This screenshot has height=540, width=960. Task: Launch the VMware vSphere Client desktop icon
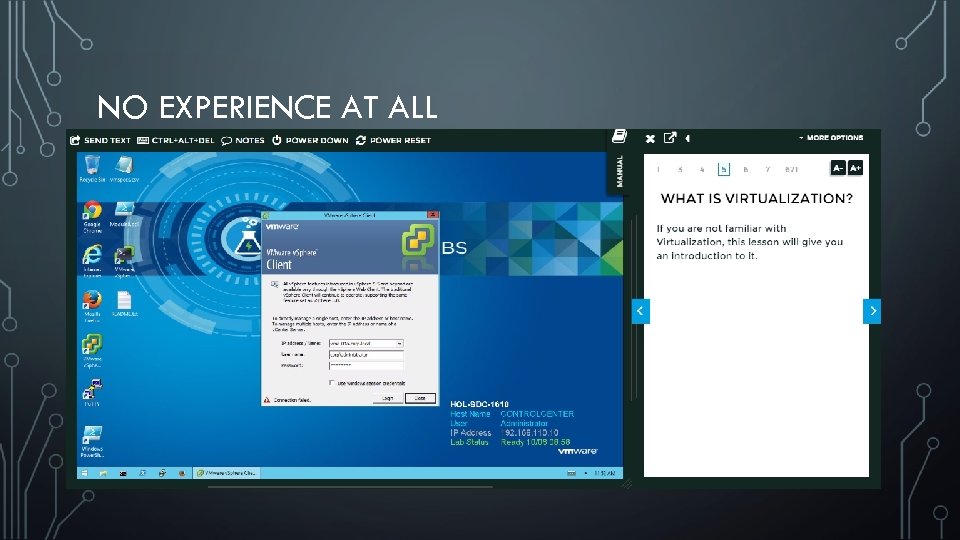[92, 350]
